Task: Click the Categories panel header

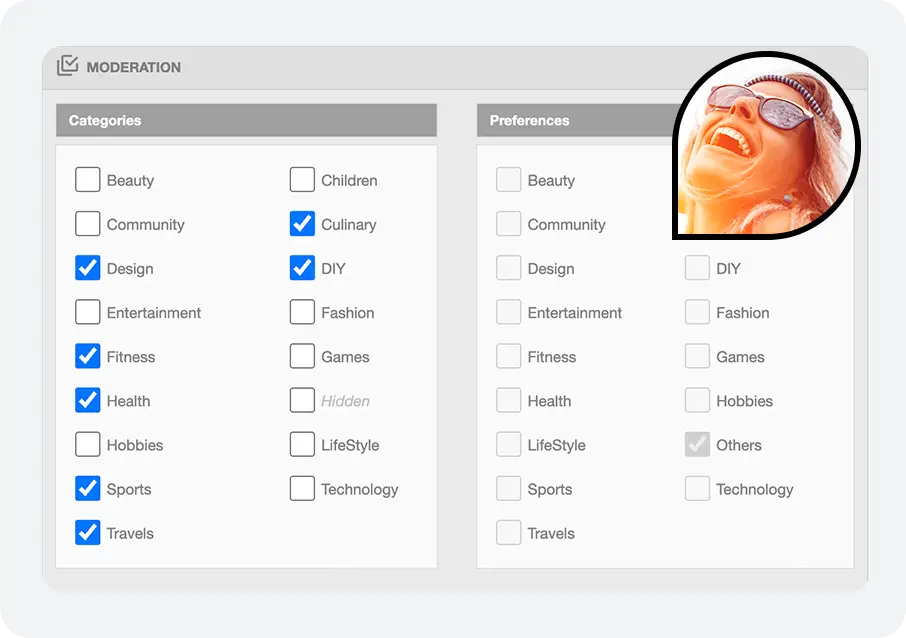Action: 246,120
